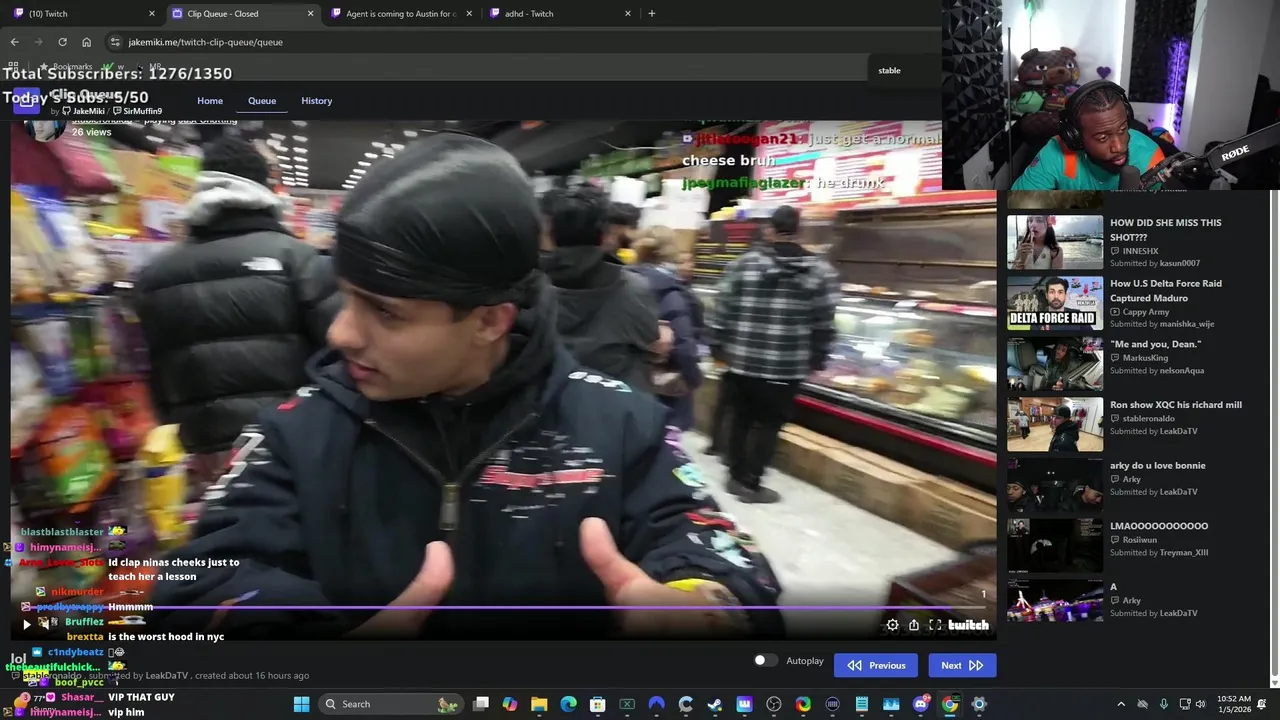This screenshot has height=720, width=1280.
Task: Open Discord from taskbar
Action: (920, 704)
